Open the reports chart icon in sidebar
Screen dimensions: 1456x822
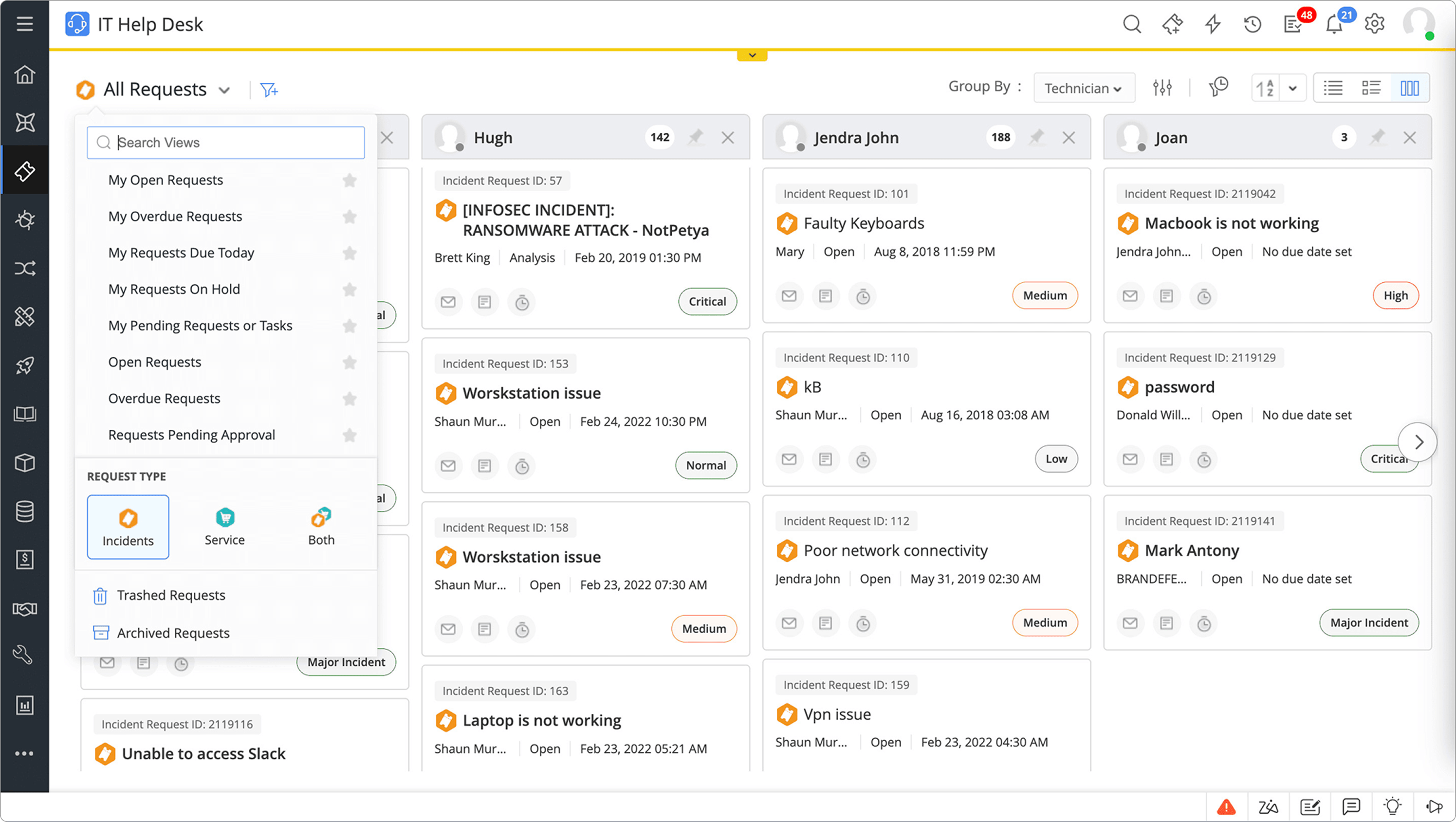(24, 705)
